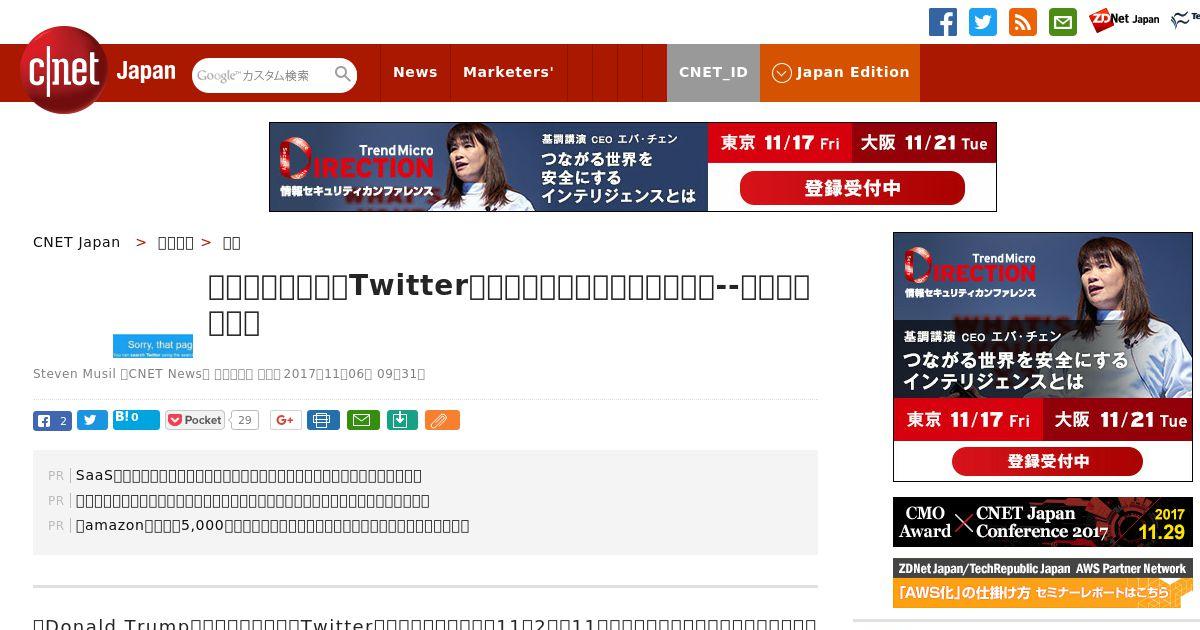Viewport: 1200px width, 630px height.
Task: Click the Pocket count bubble showing 29
Action: pyautogui.click(x=244, y=420)
